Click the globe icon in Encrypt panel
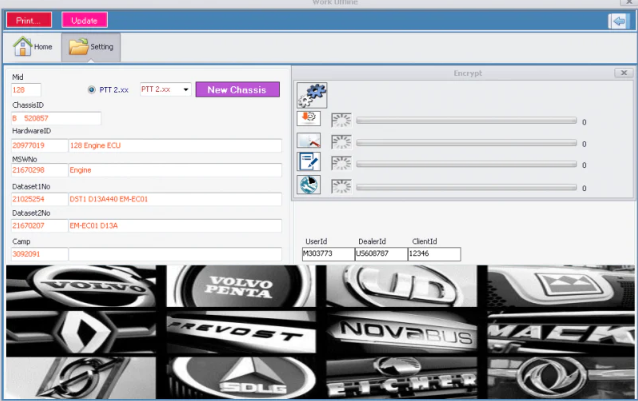The height and width of the screenshot is (401, 638). pos(309,185)
